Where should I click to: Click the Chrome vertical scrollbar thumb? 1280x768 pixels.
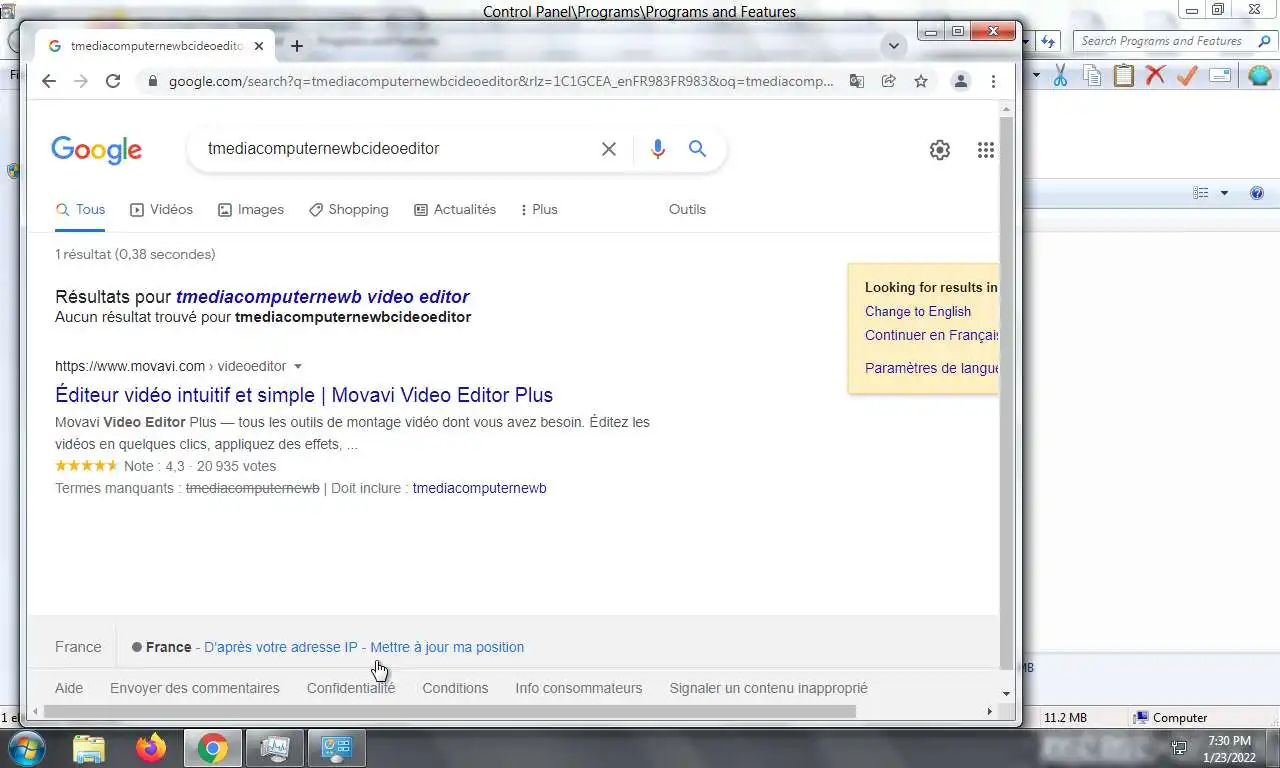[1006, 391]
